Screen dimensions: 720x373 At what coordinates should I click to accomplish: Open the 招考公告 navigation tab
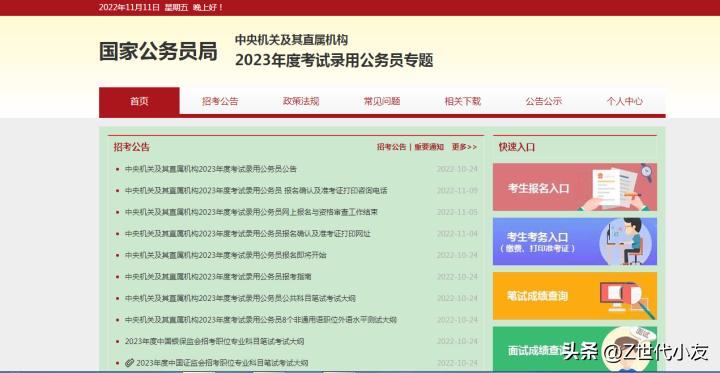pos(220,101)
